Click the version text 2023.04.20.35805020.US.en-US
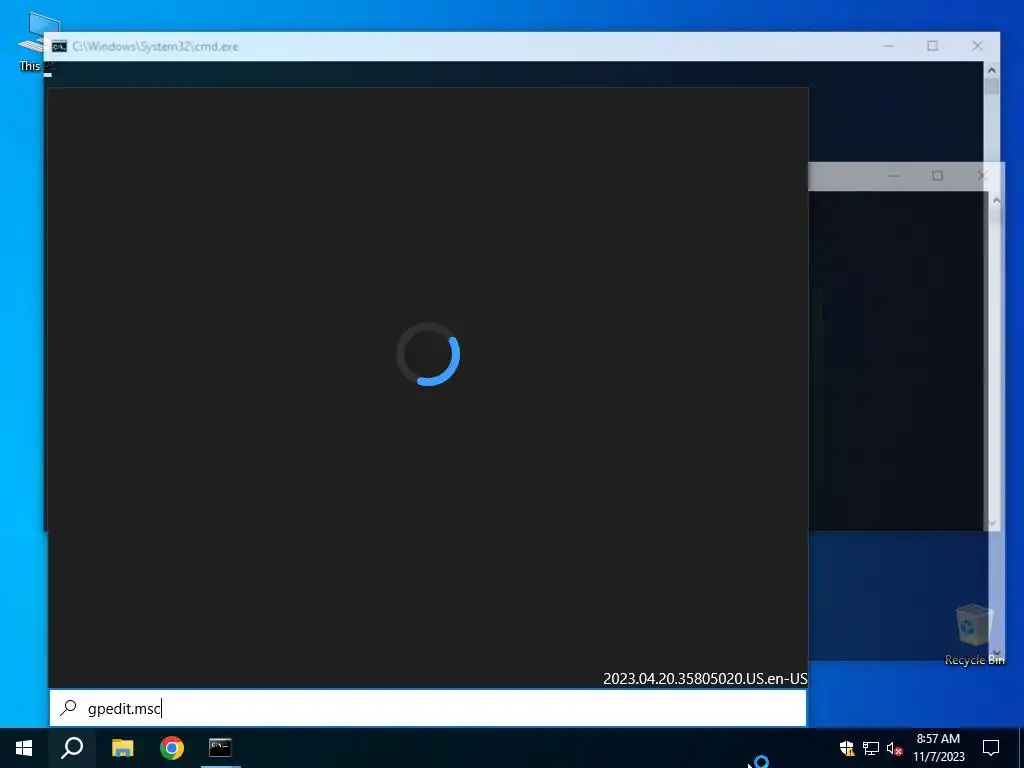Screen dimensions: 1024x768 click(x=705, y=679)
